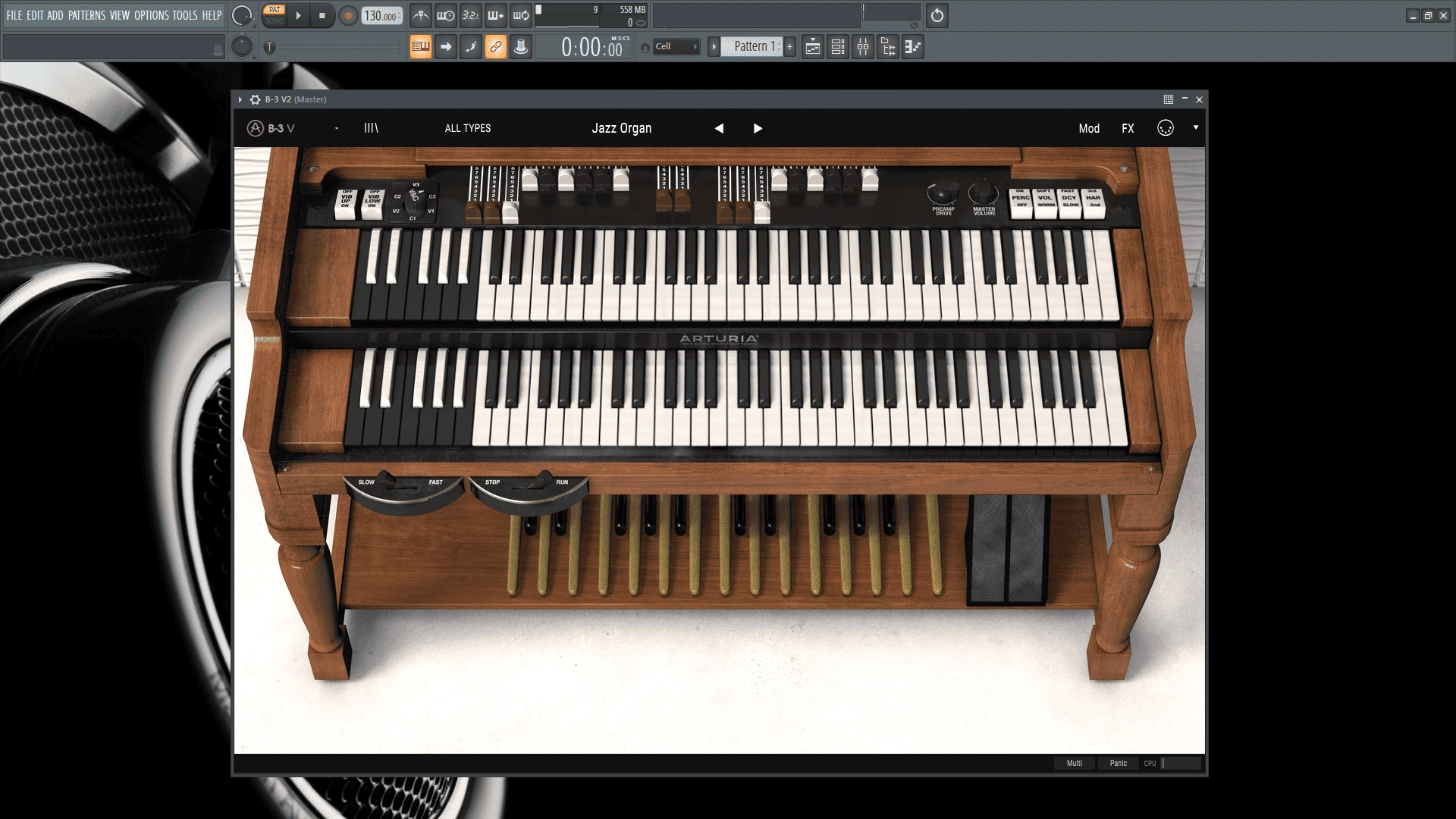This screenshot has width=1456, height=819.
Task: Click the tempo field showing 130.000
Action: tap(381, 16)
